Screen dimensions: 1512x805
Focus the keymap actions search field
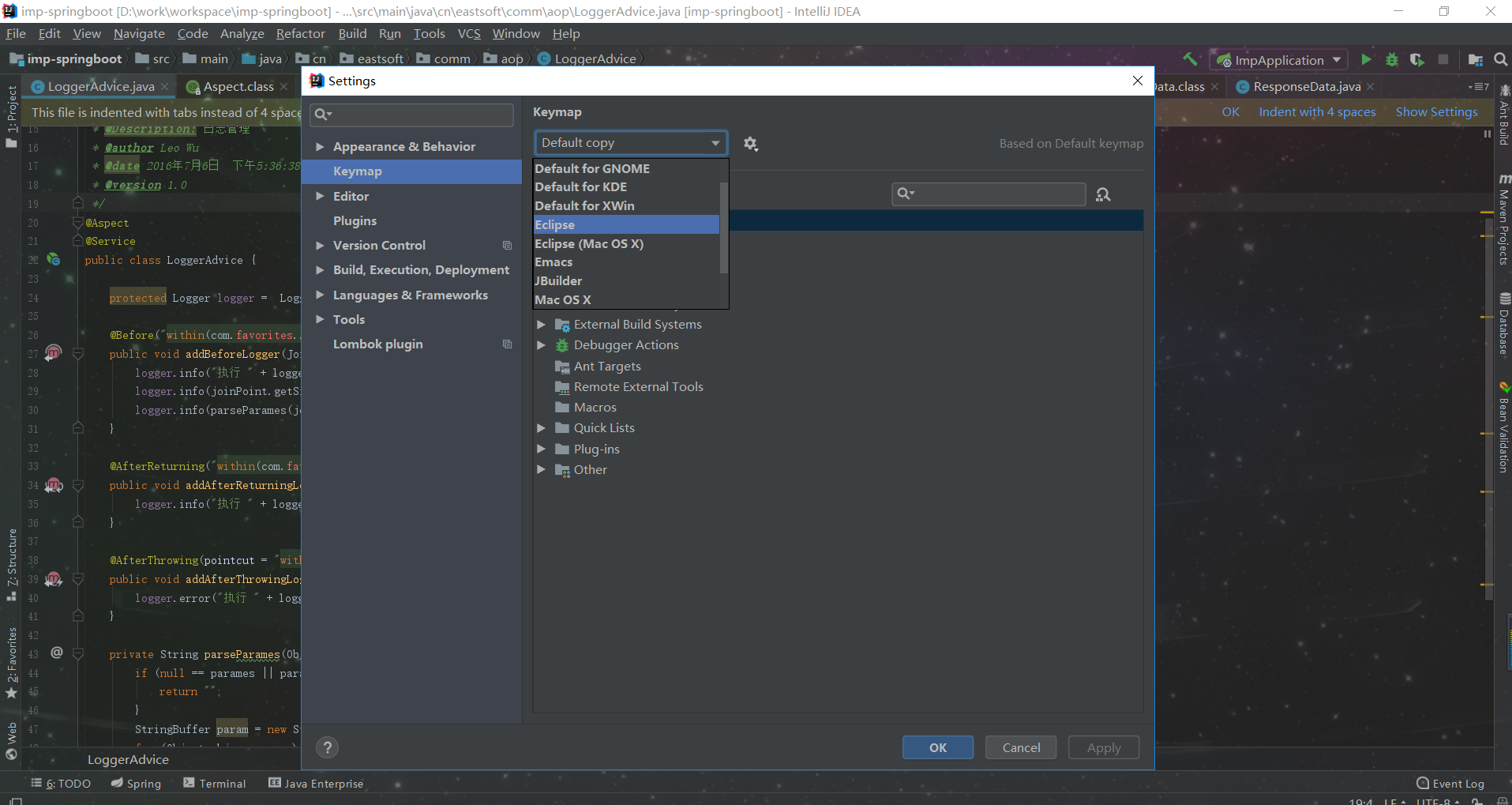coord(989,194)
